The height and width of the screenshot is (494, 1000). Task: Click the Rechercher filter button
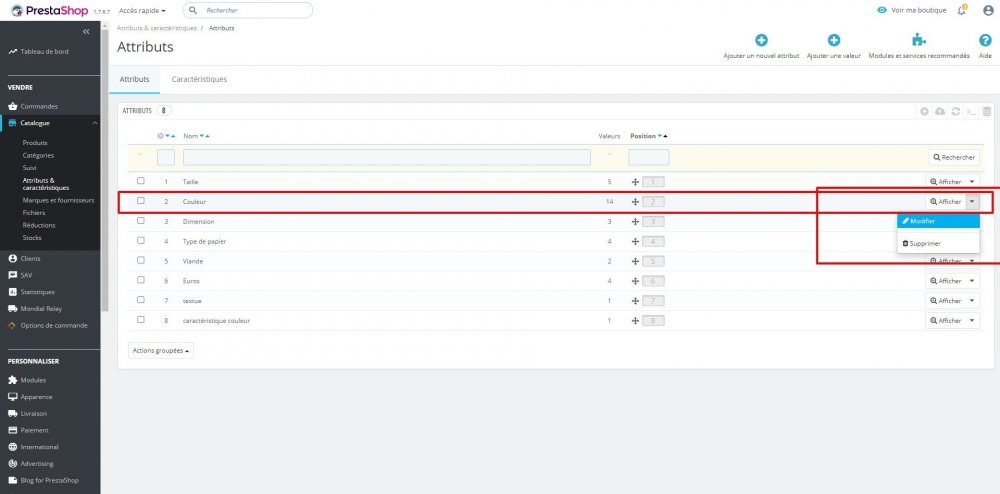[953, 157]
